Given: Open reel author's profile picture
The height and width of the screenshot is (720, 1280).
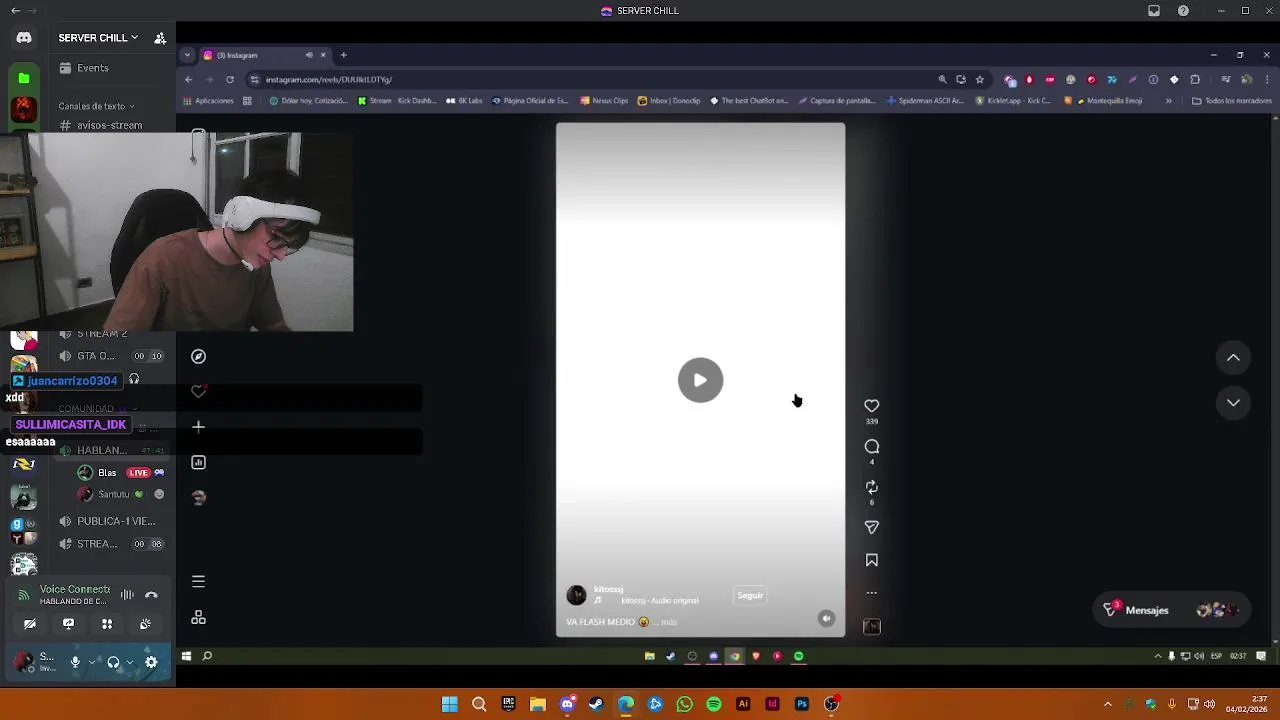Looking at the screenshot, I should (x=576, y=596).
